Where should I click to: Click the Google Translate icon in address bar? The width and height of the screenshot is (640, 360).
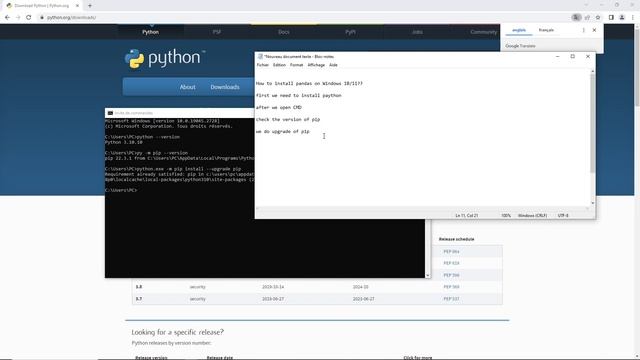[576, 18]
